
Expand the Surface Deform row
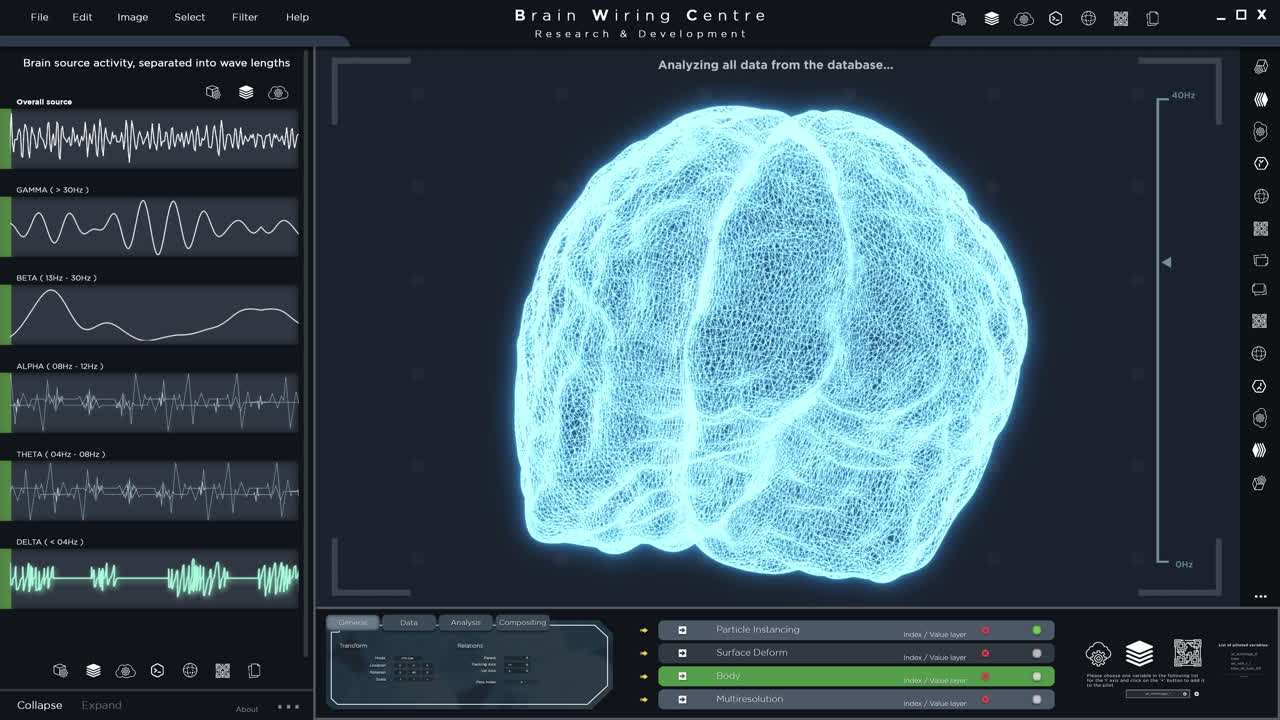684,652
